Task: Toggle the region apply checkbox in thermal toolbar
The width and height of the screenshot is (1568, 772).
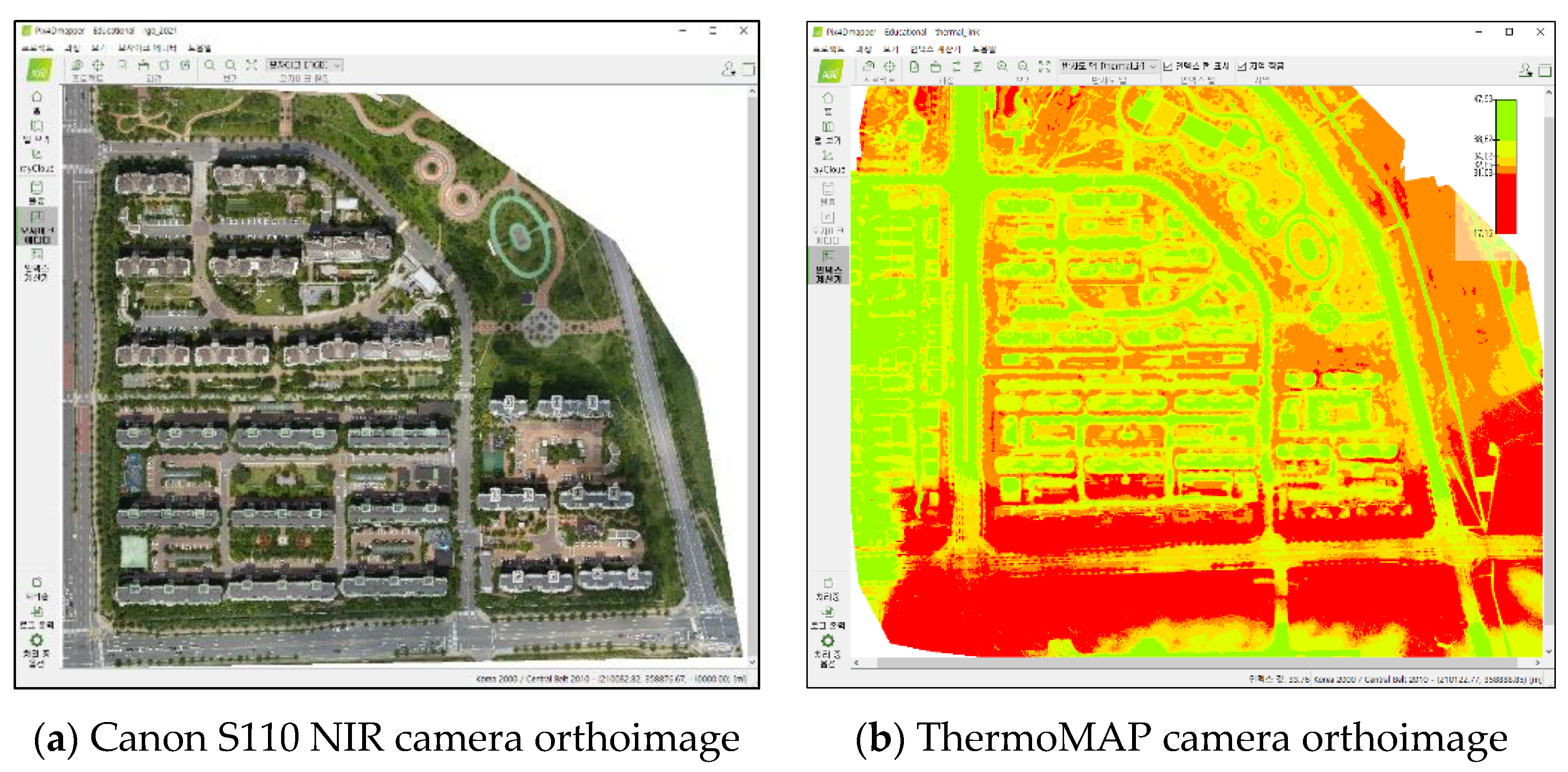Action: tap(1242, 66)
